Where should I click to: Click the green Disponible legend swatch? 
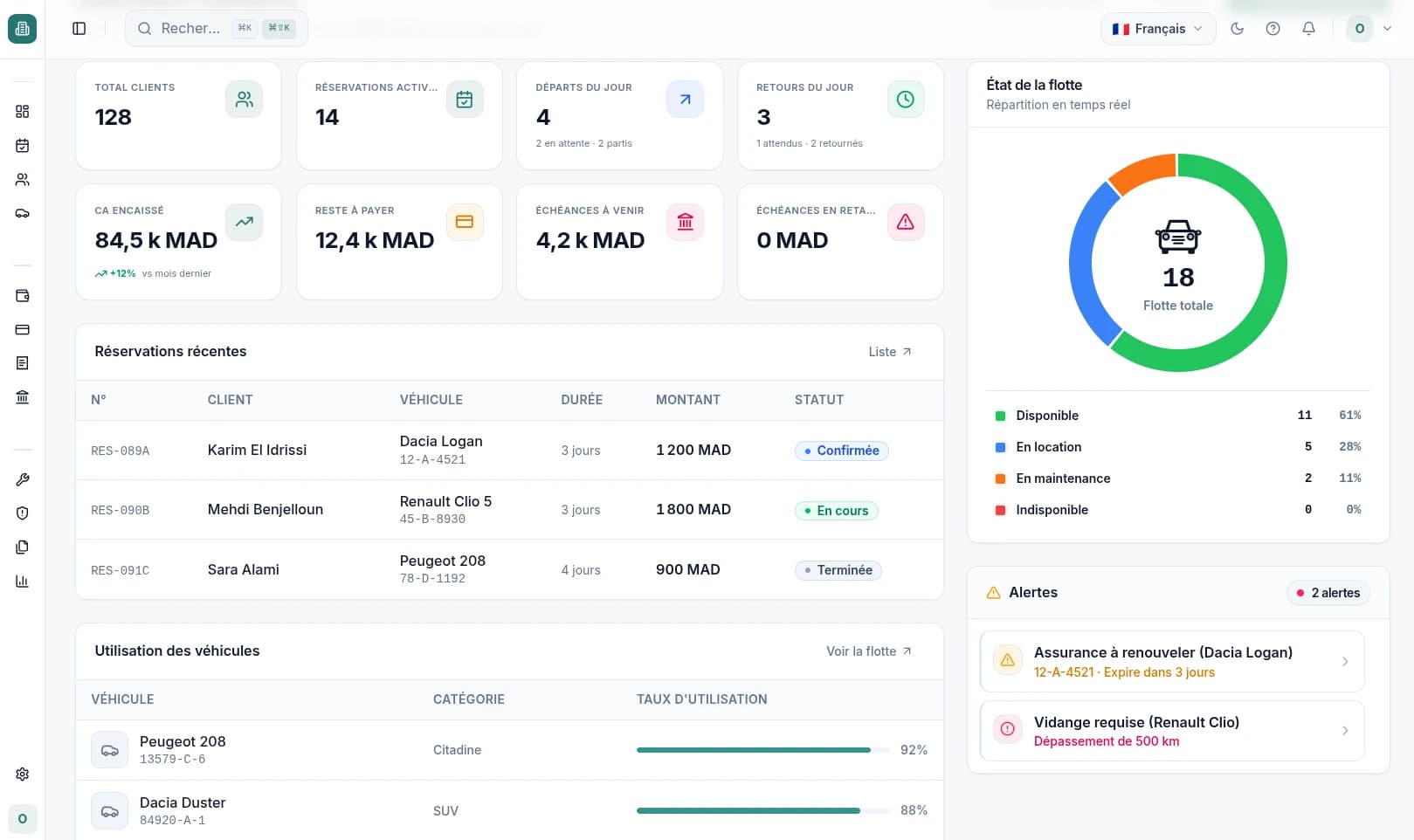(x=1000, y=416)
